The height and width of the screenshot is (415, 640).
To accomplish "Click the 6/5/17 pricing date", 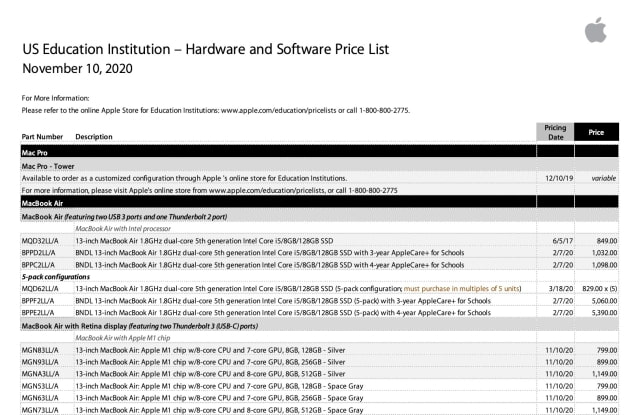I will [x=563, y=241].
